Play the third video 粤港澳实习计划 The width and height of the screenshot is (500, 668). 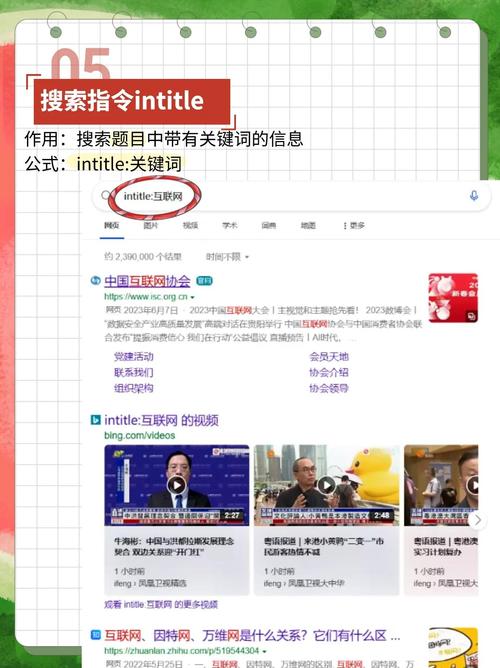441,485
